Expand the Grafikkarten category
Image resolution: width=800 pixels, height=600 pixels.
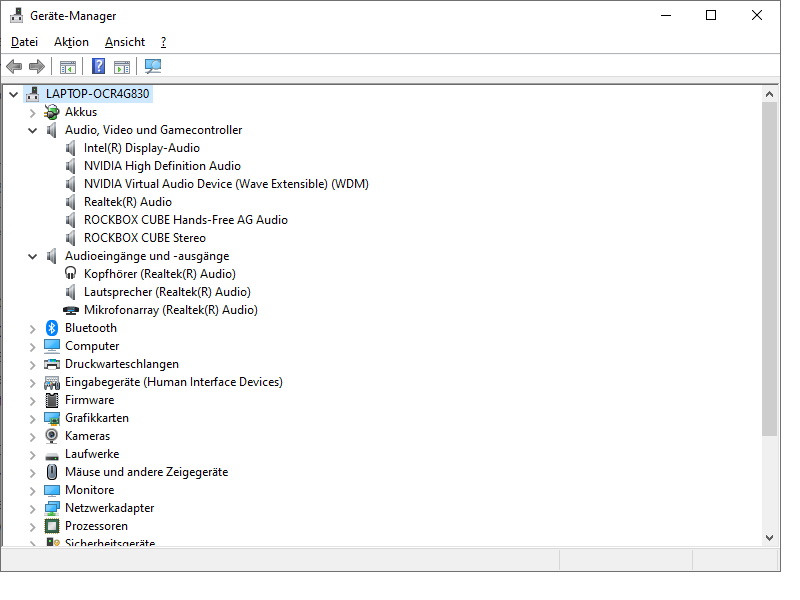33,419
